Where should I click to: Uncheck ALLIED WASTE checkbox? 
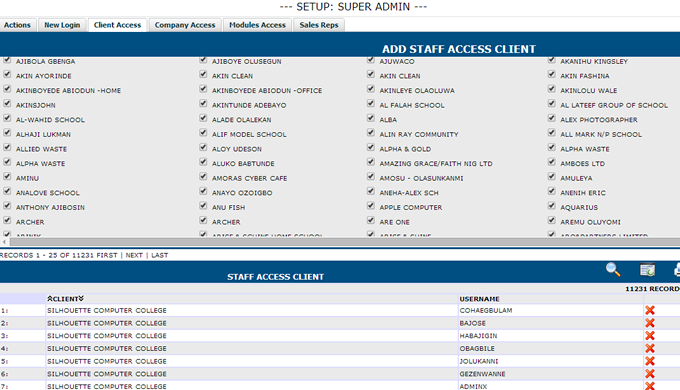(x=7, y=147)
